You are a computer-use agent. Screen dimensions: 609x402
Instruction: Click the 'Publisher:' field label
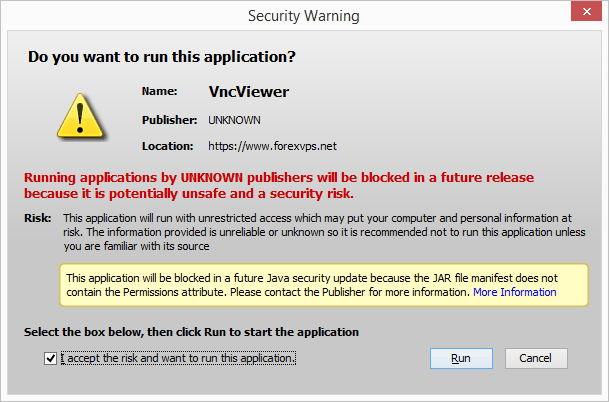pyautogui.click(x=169, y=120)
